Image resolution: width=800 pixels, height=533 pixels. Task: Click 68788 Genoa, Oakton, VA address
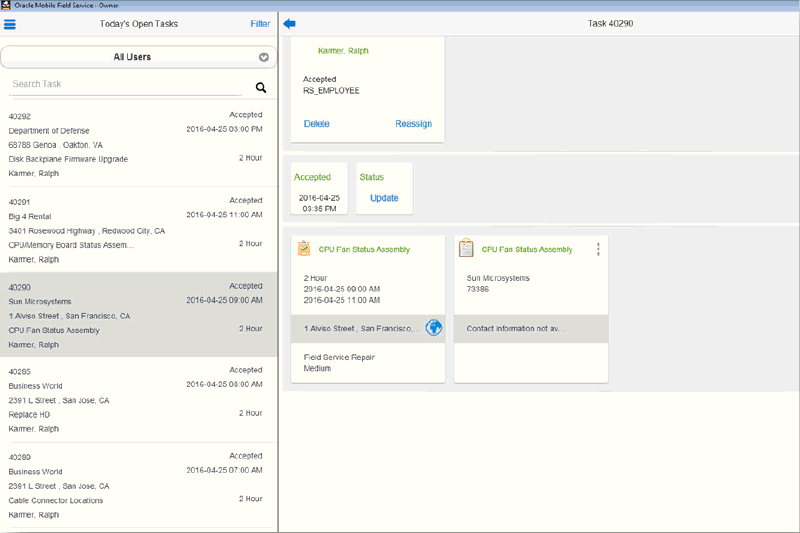point(55,145)
